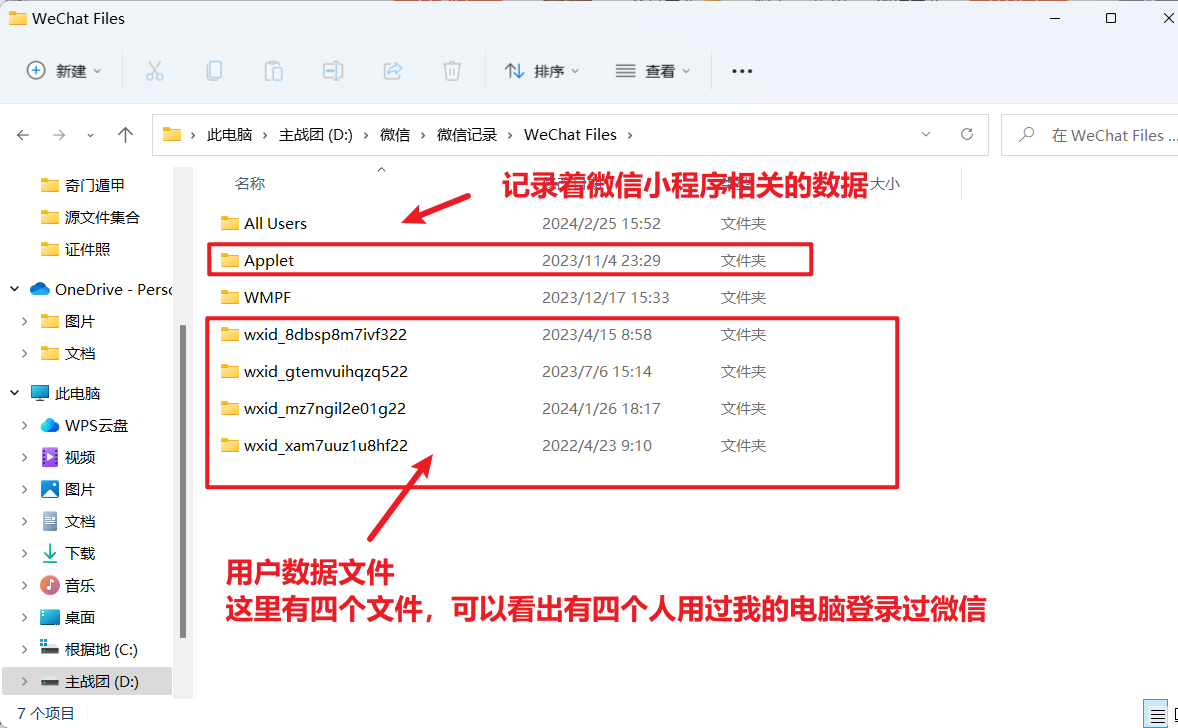Viewport: 1178px width, 728px height.
Task: Open the 查看 view dropdown
Action: (x=652, y=71)
